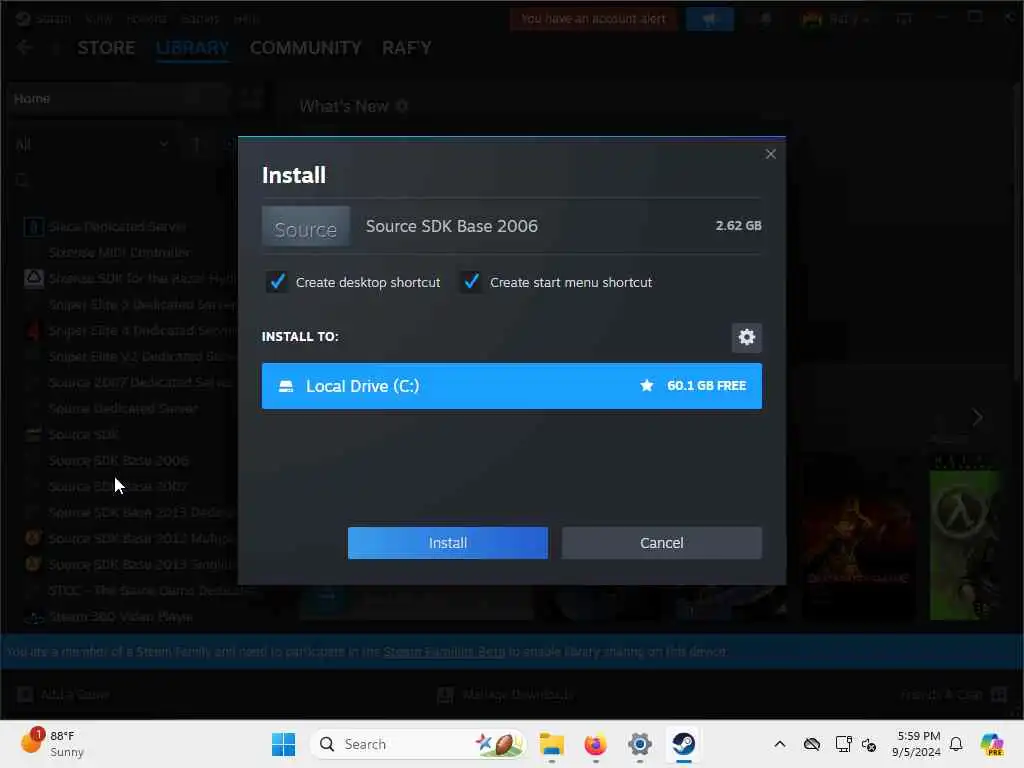
Task: Uncheck Create start menu shortcut
Action: (x=471, y=282)
